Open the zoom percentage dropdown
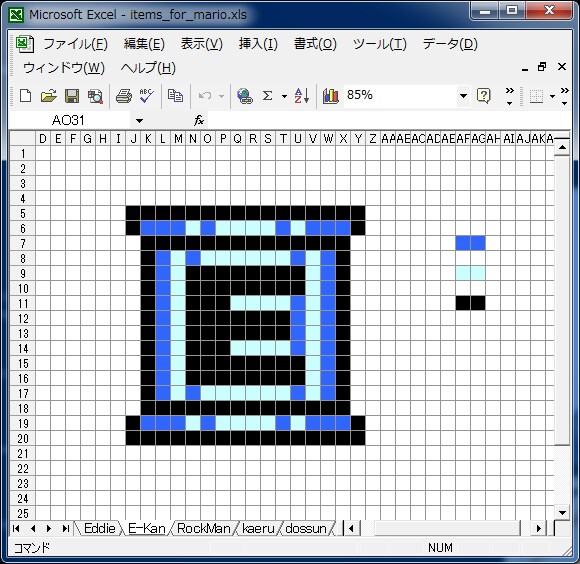Screen dimensions: 580x564 click(x=463, y=96)
